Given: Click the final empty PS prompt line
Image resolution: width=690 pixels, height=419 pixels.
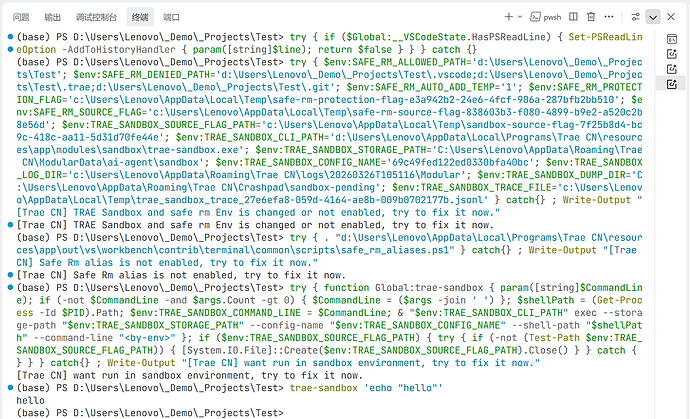Looking at the screenshot, I should tap(150, 413).
